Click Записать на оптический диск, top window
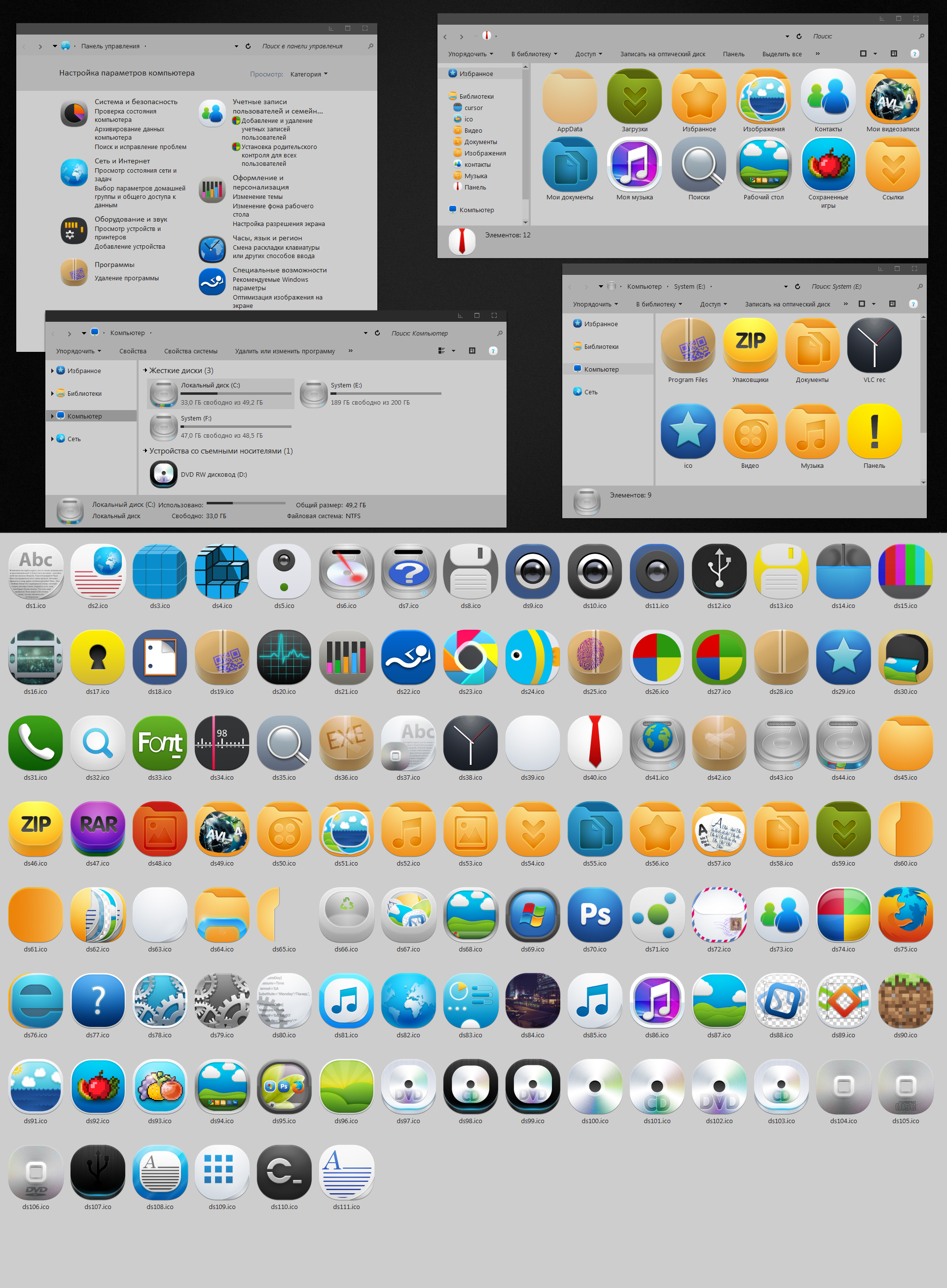This screenshot has width=947, height=1288. (663, 54)
